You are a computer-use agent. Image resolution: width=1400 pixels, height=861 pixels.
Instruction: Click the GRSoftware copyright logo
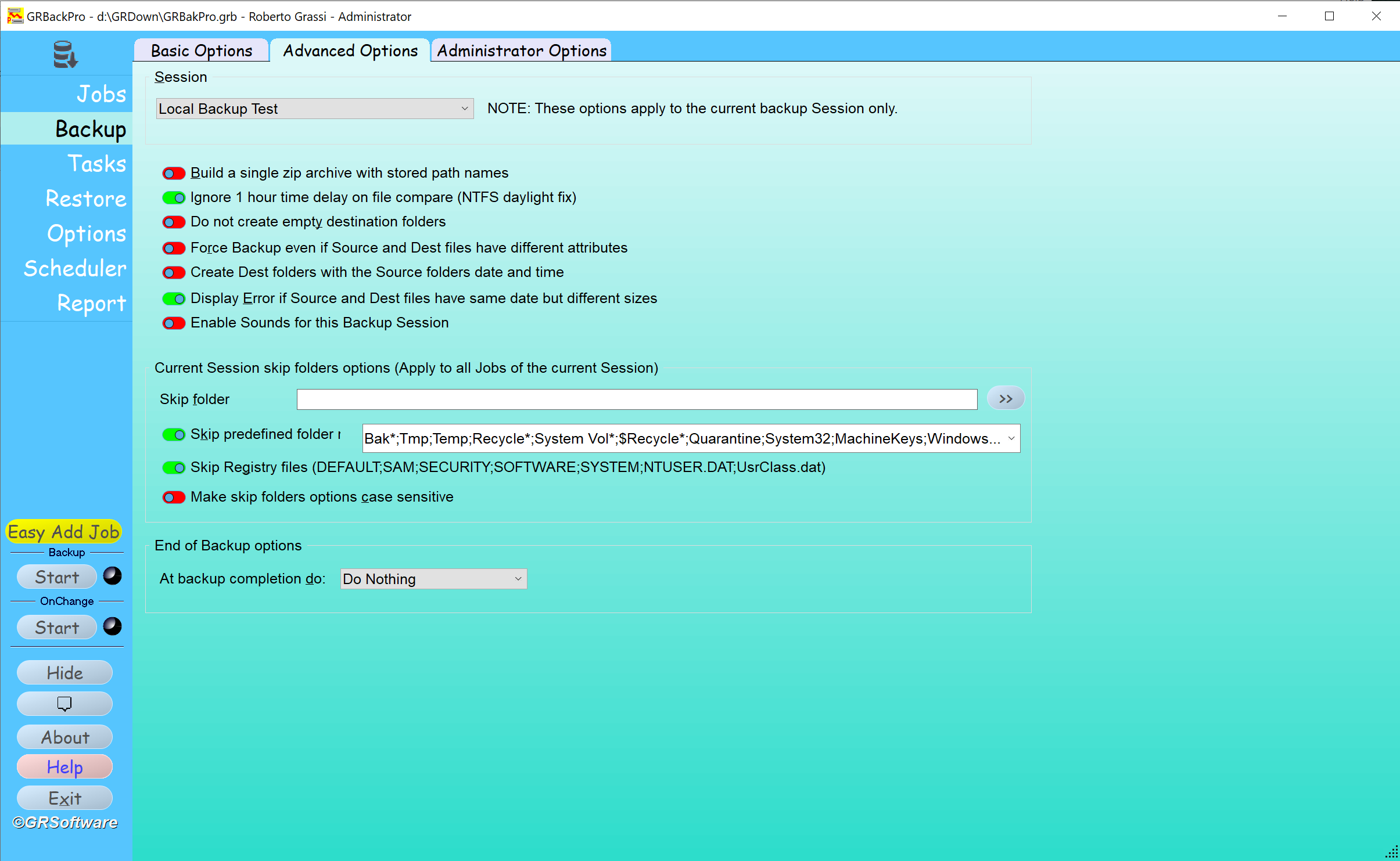[x=65, y=822]
